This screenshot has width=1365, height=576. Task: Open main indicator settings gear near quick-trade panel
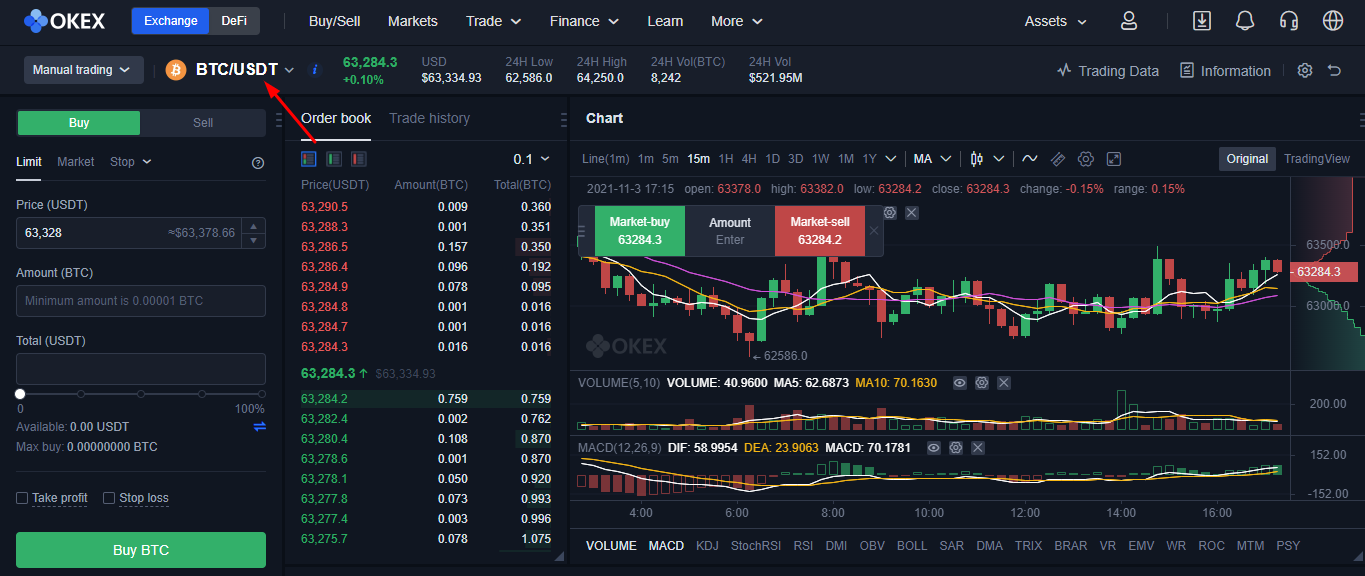[x=890, y=213]
